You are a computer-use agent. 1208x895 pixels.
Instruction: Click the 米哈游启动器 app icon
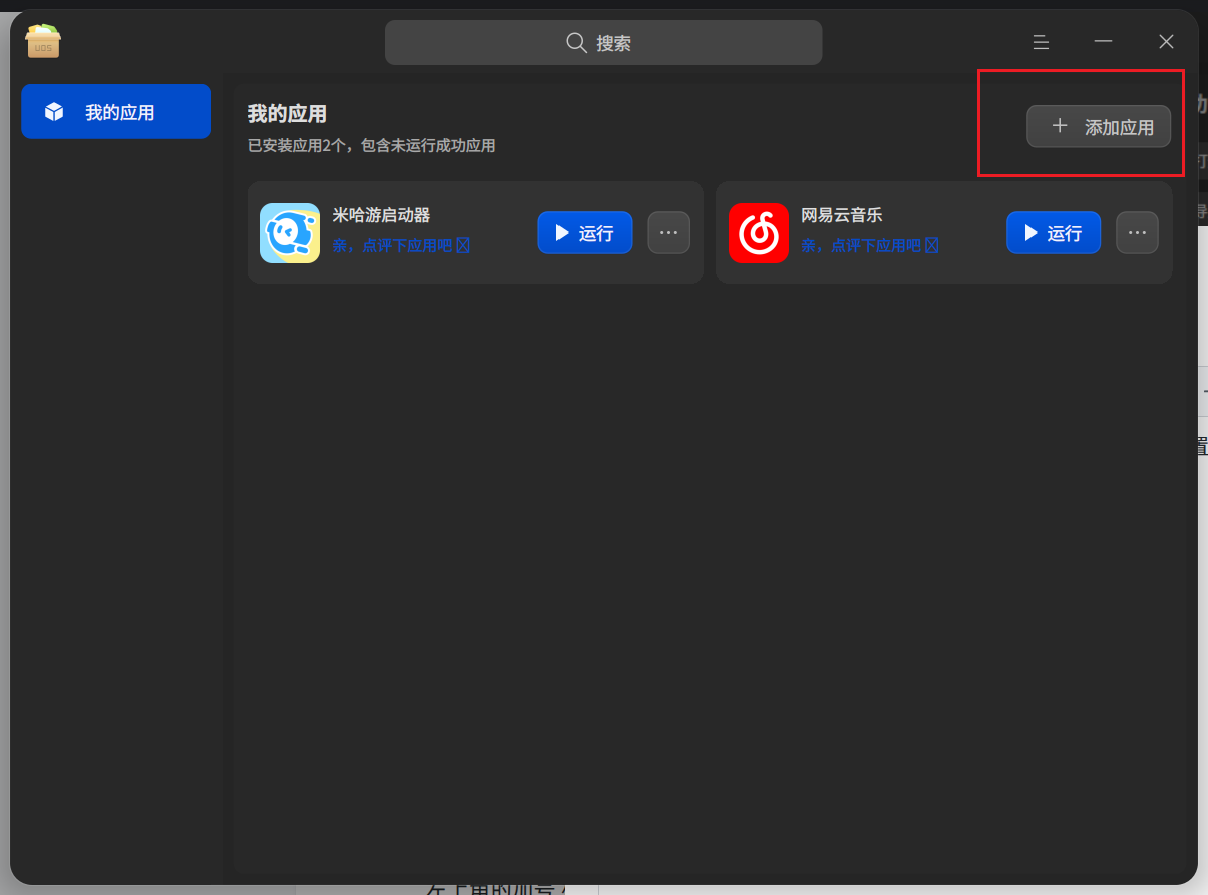[x=290, y=233]
